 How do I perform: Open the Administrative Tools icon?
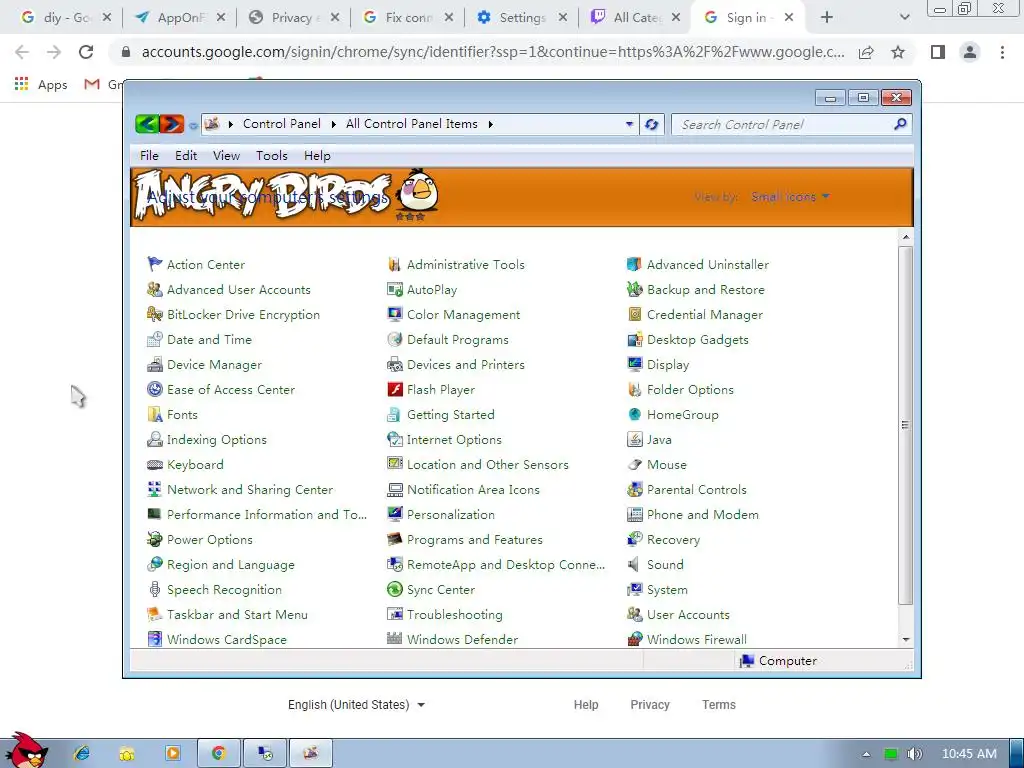[394, 264]
